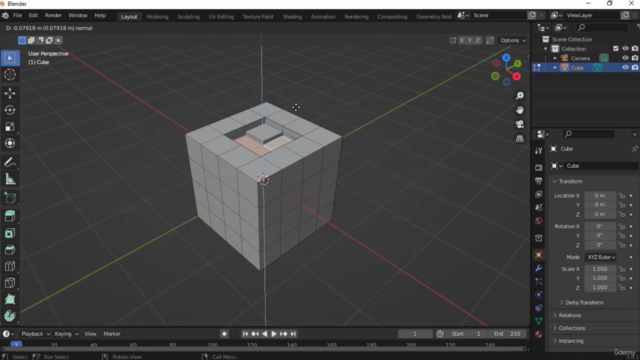Uncheck the Collection exclude checkbox
This screenshot has width=640, height=360.
click(616, 49)
